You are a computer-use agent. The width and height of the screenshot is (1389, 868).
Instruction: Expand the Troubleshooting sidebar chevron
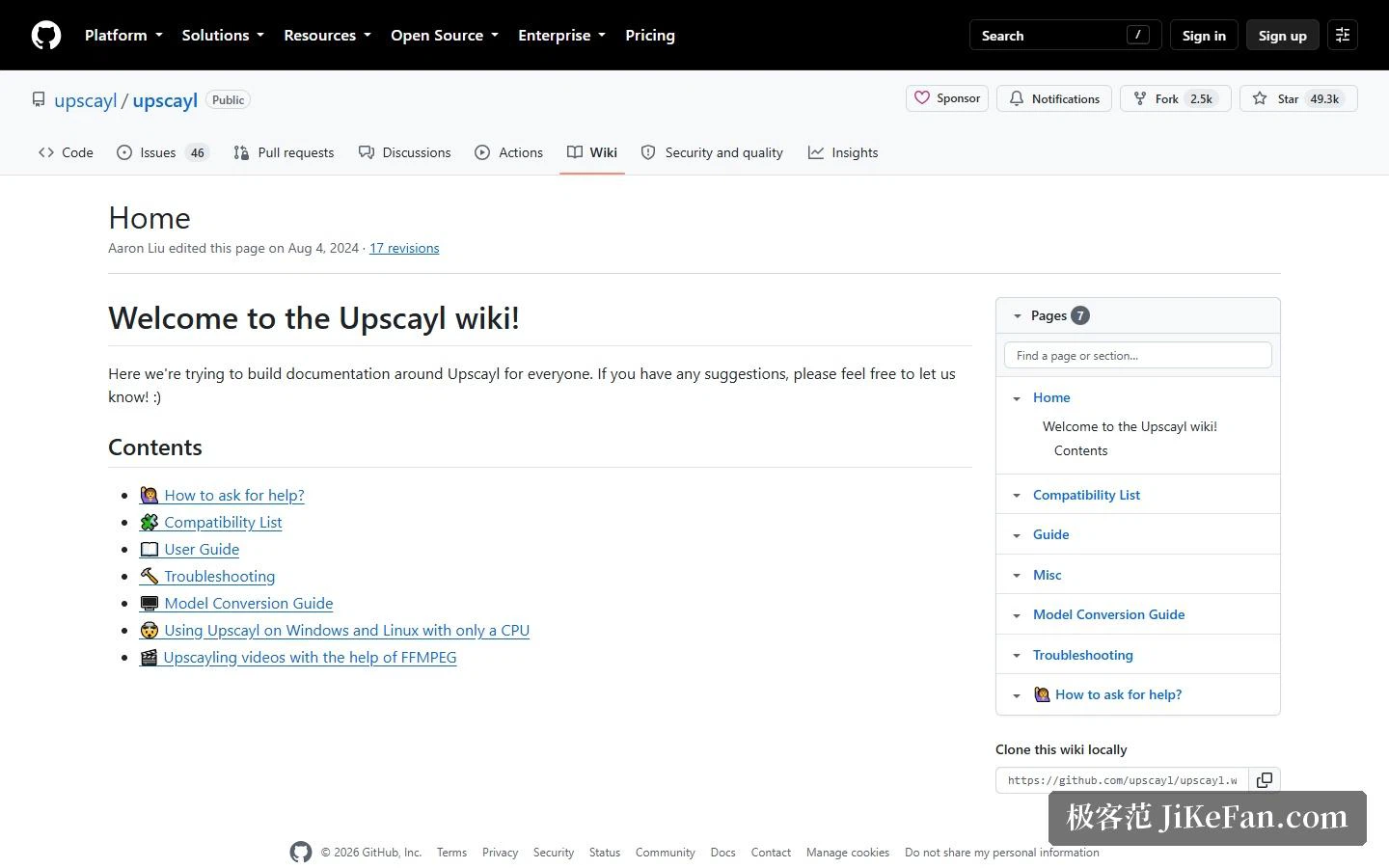point(1017,656)
